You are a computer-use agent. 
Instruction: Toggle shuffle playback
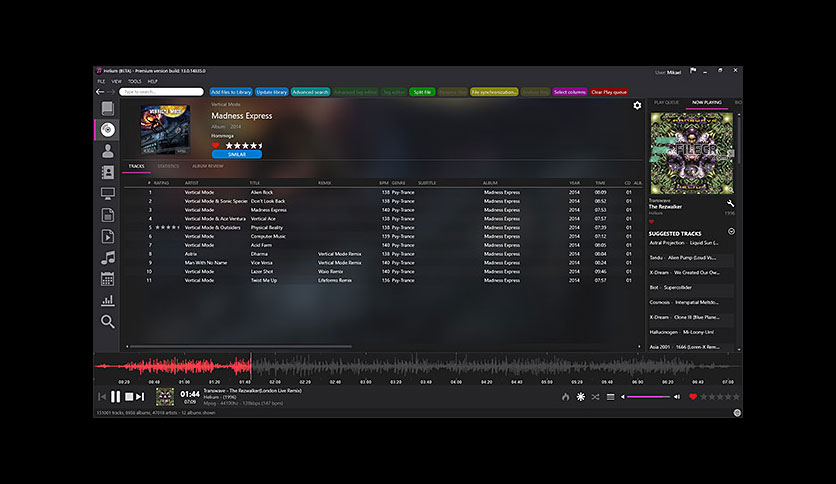(x=596, y=397)
